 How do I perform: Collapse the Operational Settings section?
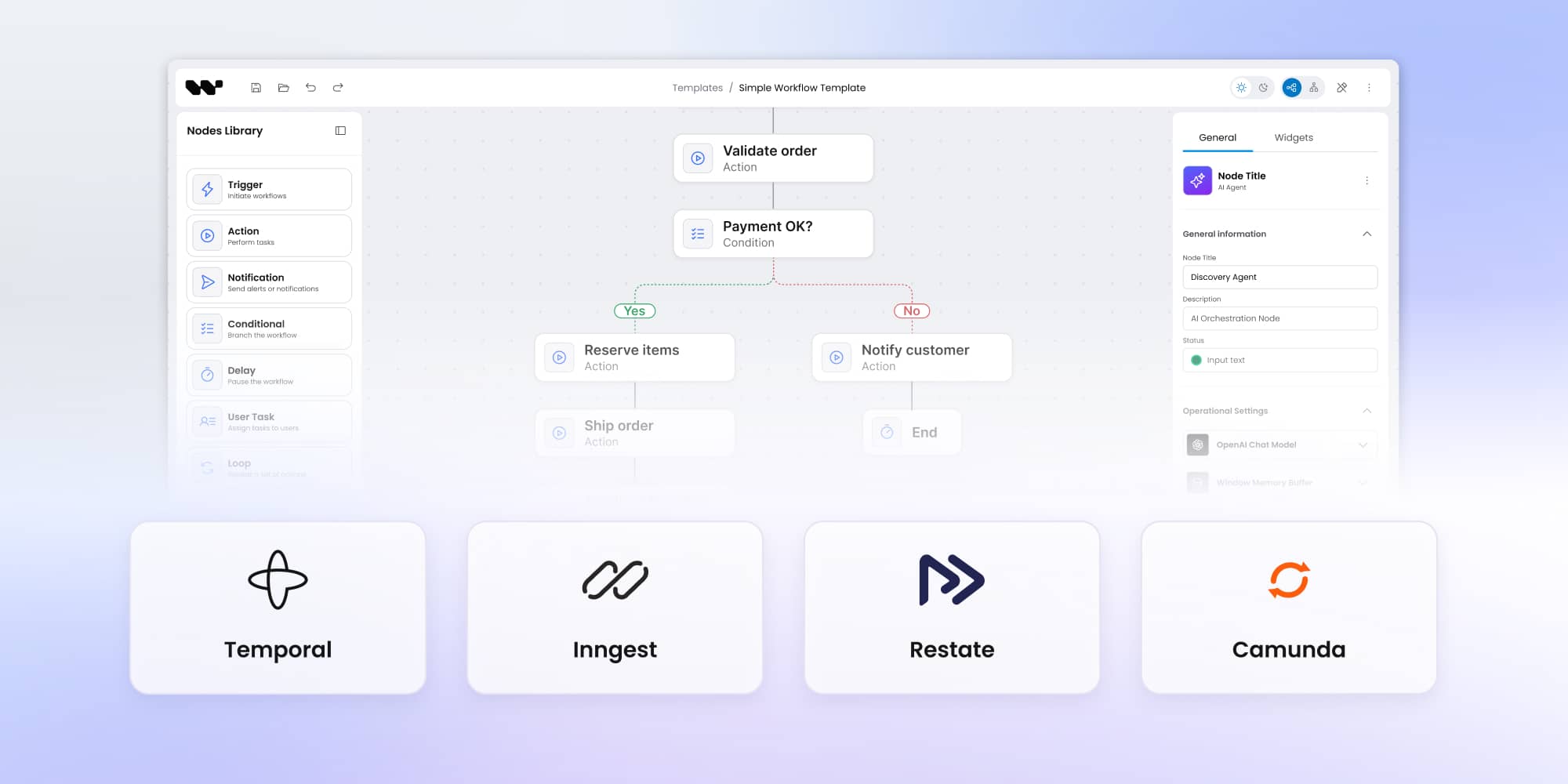pos(1367,411)
